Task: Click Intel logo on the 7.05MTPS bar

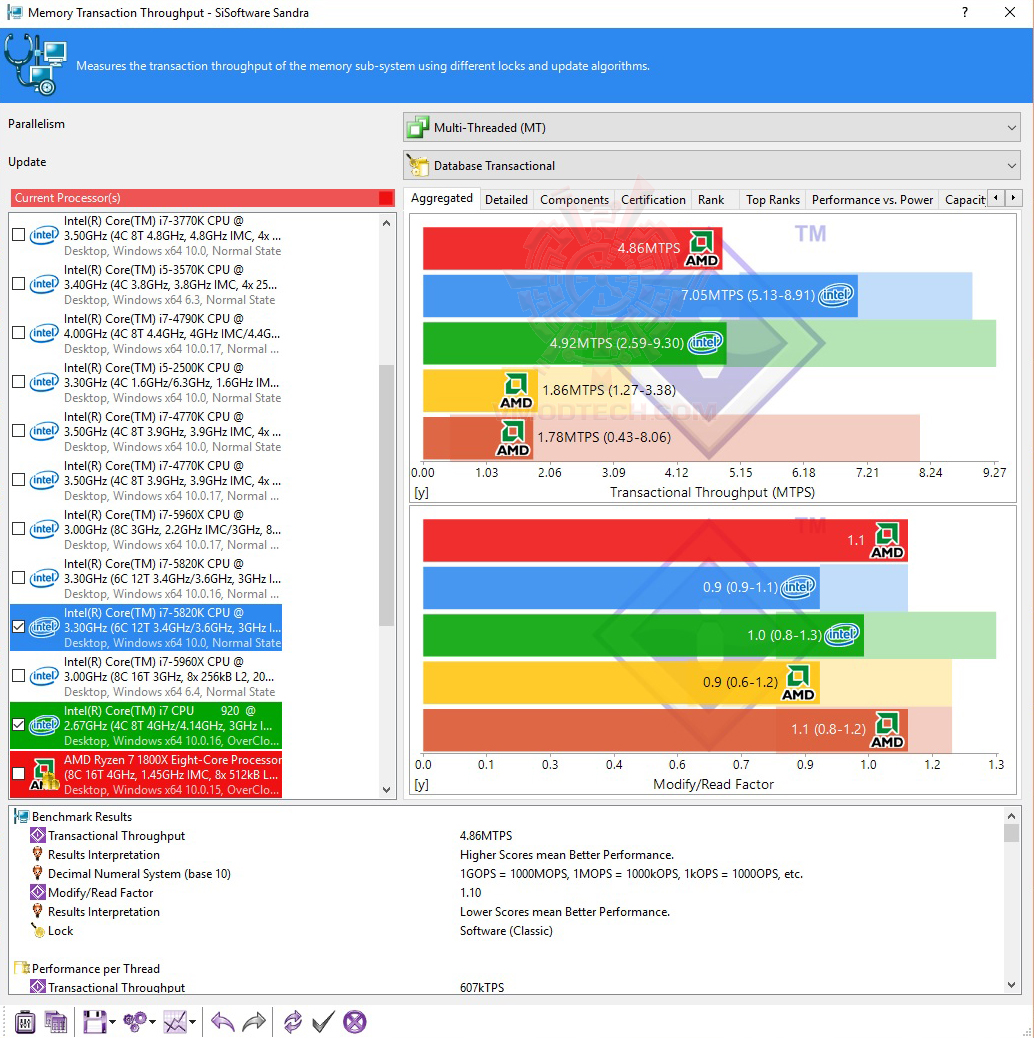Action: click(835, 295)
